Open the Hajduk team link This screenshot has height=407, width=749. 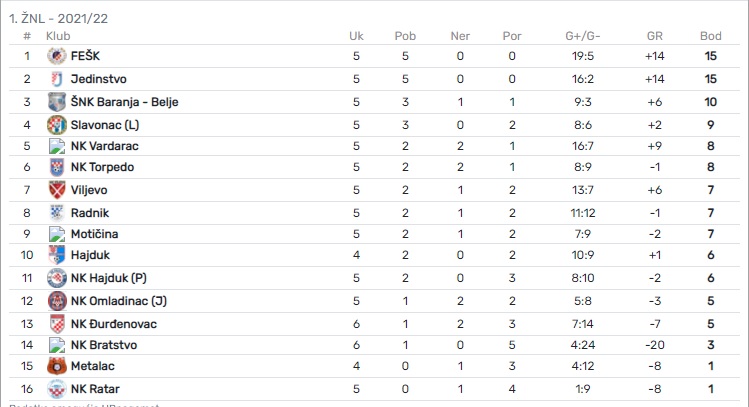click(90, 256)
